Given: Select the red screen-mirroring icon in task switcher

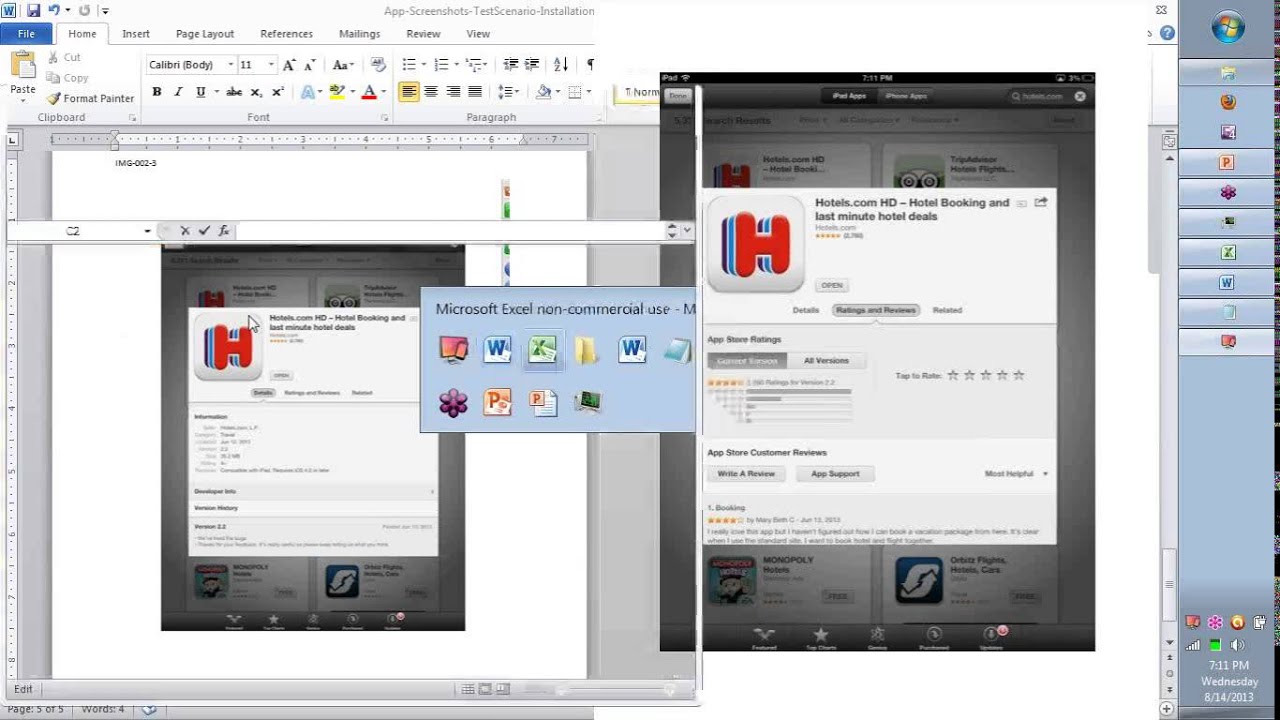Looking at the screenshot, I should [x=453, y=349].
